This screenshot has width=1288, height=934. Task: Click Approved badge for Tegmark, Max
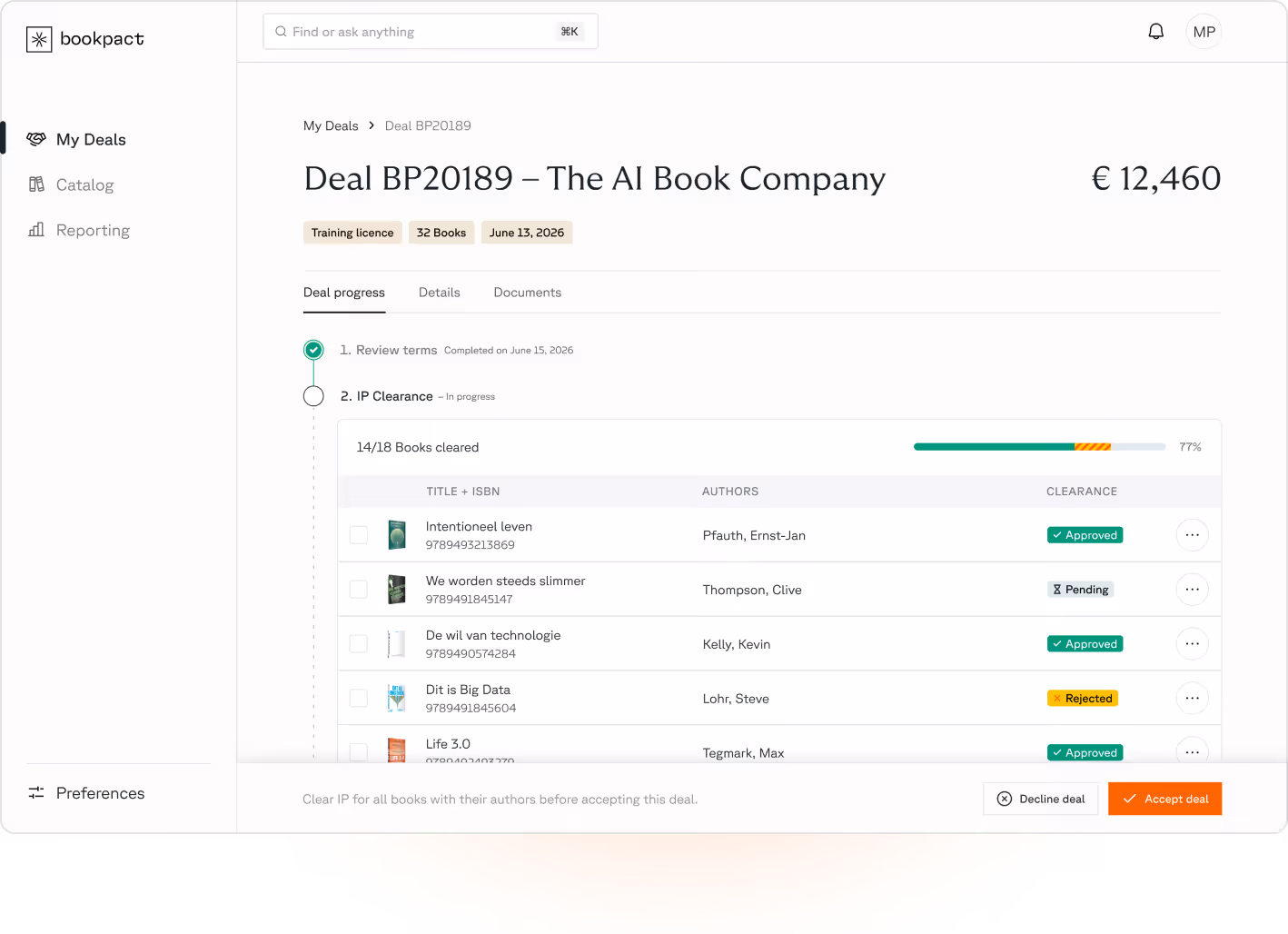coord(1085,752)
